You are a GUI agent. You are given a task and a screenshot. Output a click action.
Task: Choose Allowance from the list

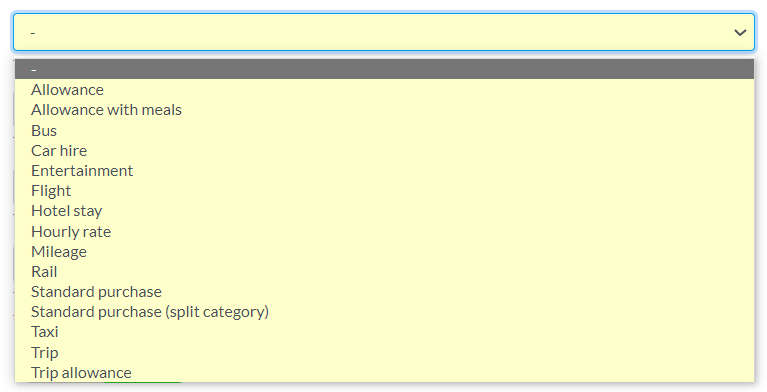384,90
